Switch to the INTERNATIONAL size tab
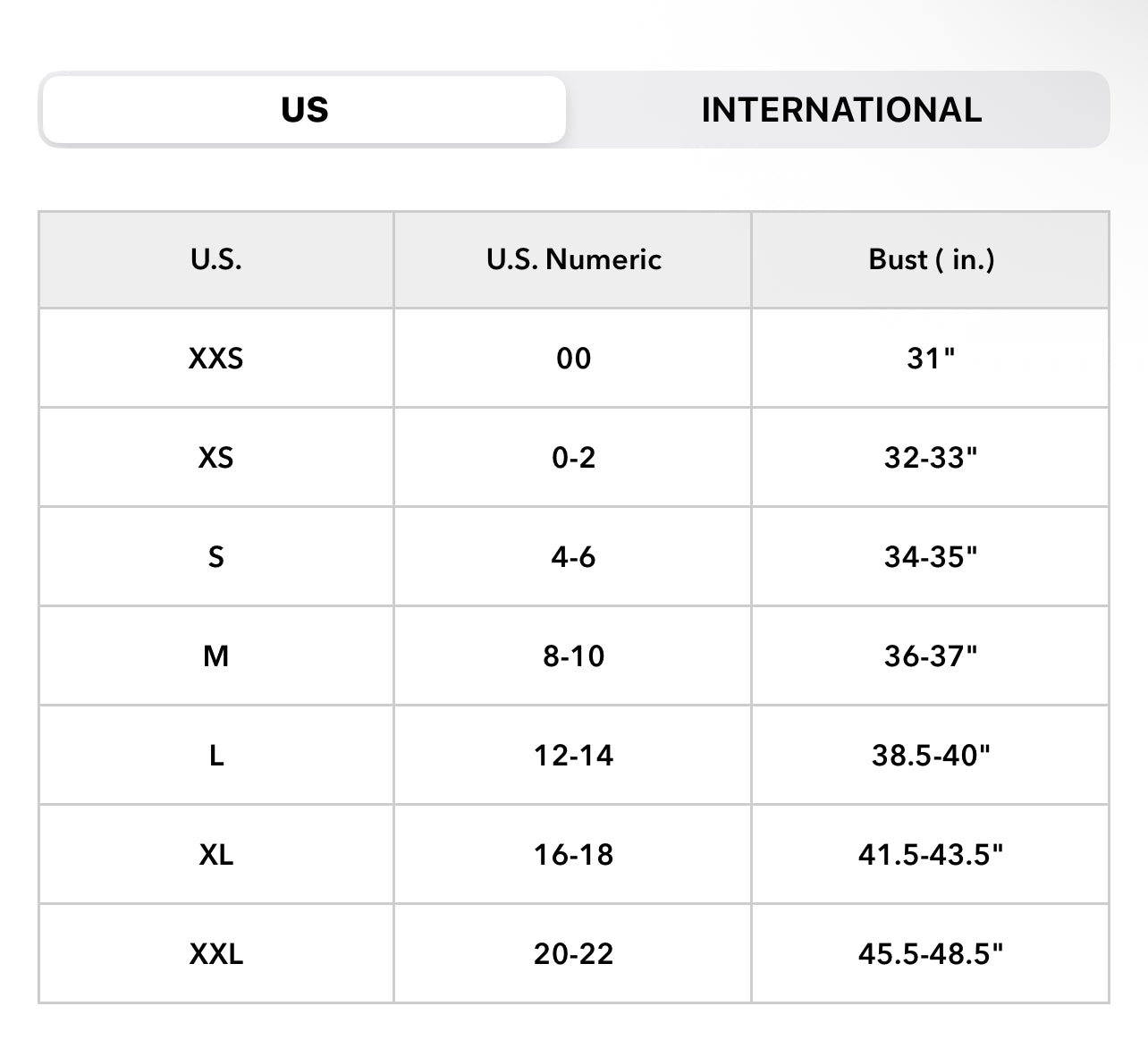The height and width of the screenshot is (1040, 1148). 840,110
